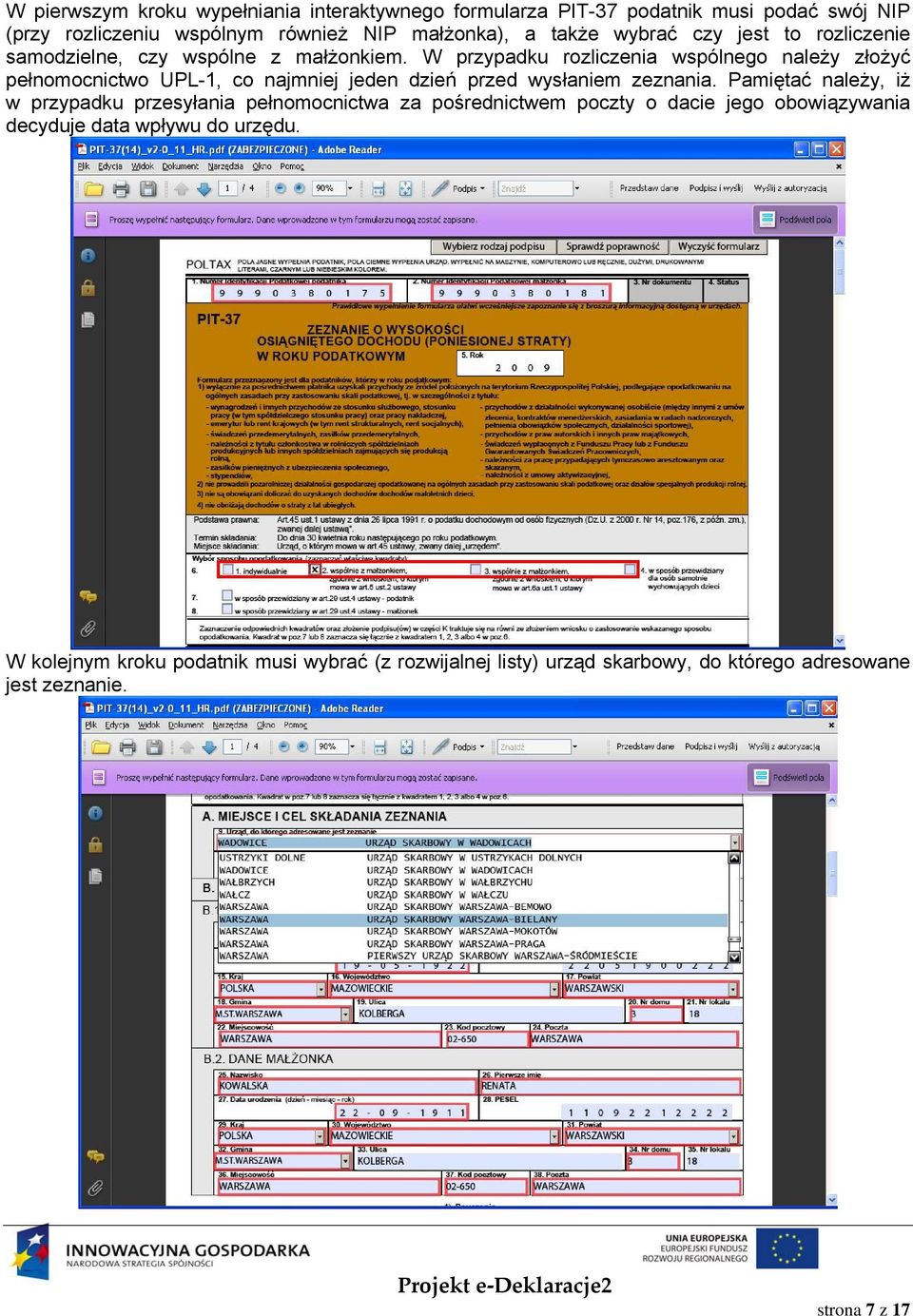Page scroll-down arrow in PIT-37 title-page window
The image size is (913, 1316).
click(x=839, y=641)
